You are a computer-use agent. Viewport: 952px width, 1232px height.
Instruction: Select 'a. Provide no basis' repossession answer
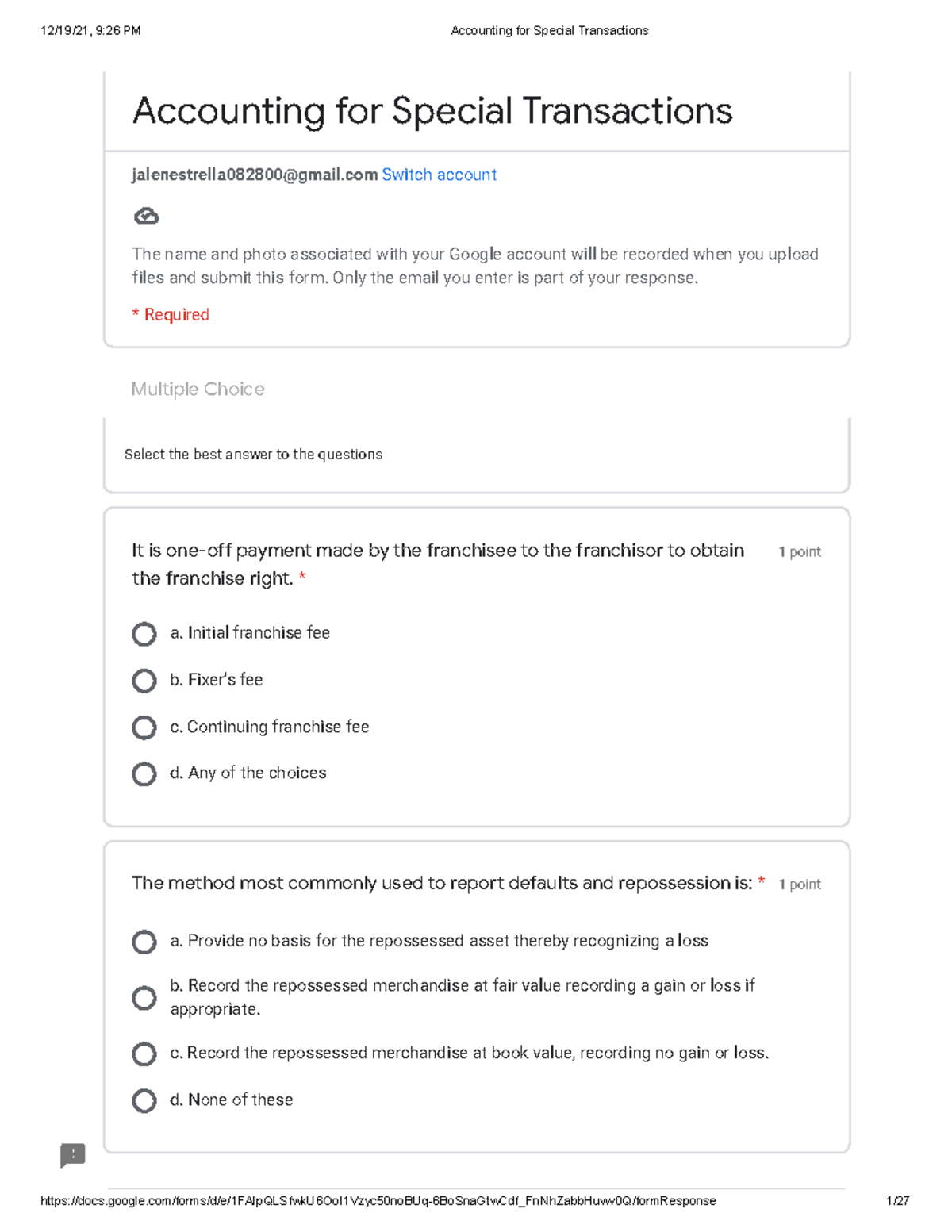(x=144, y=942)
